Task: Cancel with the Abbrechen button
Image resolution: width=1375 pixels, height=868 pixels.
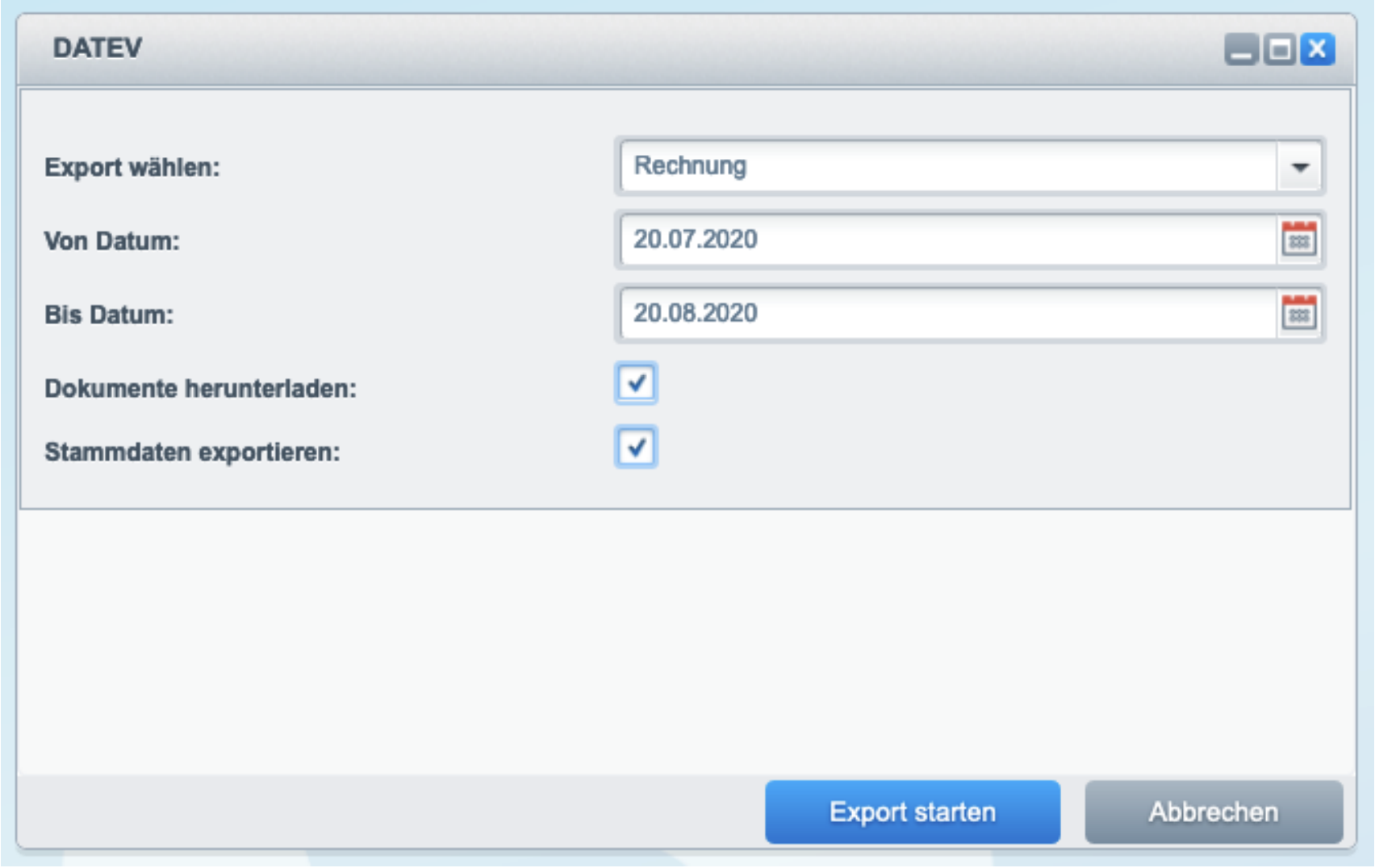Action: click(x=1213, y=812)
